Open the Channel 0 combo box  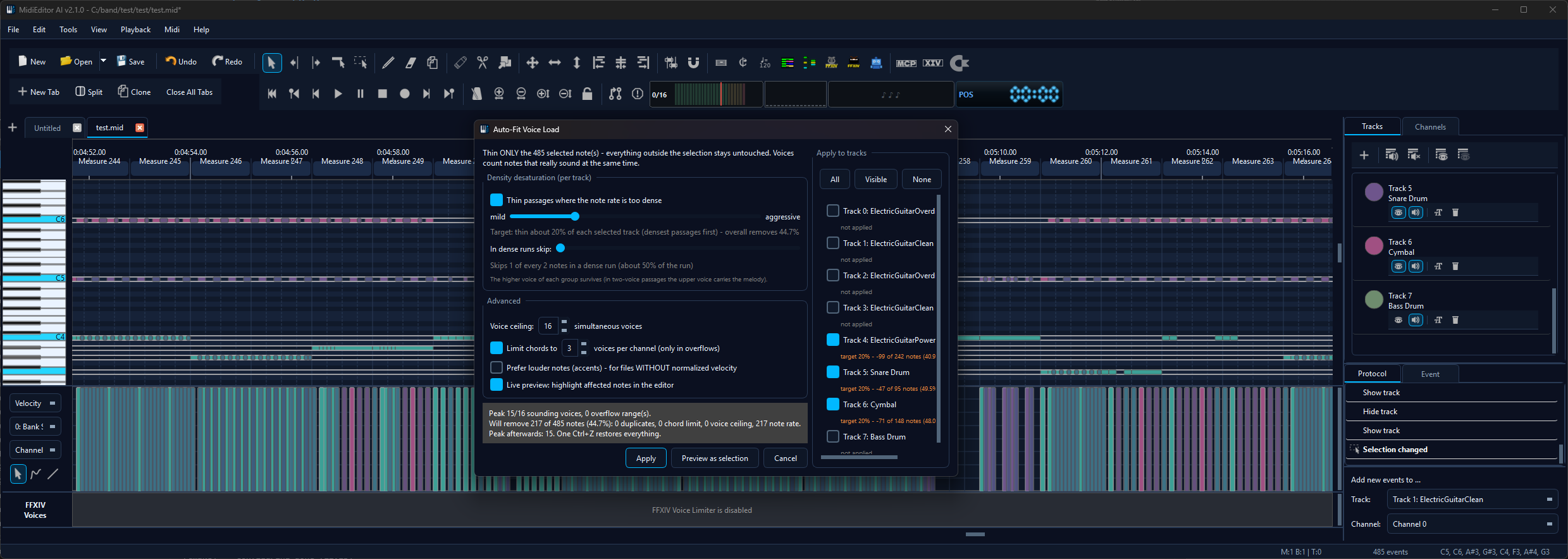1472,524
